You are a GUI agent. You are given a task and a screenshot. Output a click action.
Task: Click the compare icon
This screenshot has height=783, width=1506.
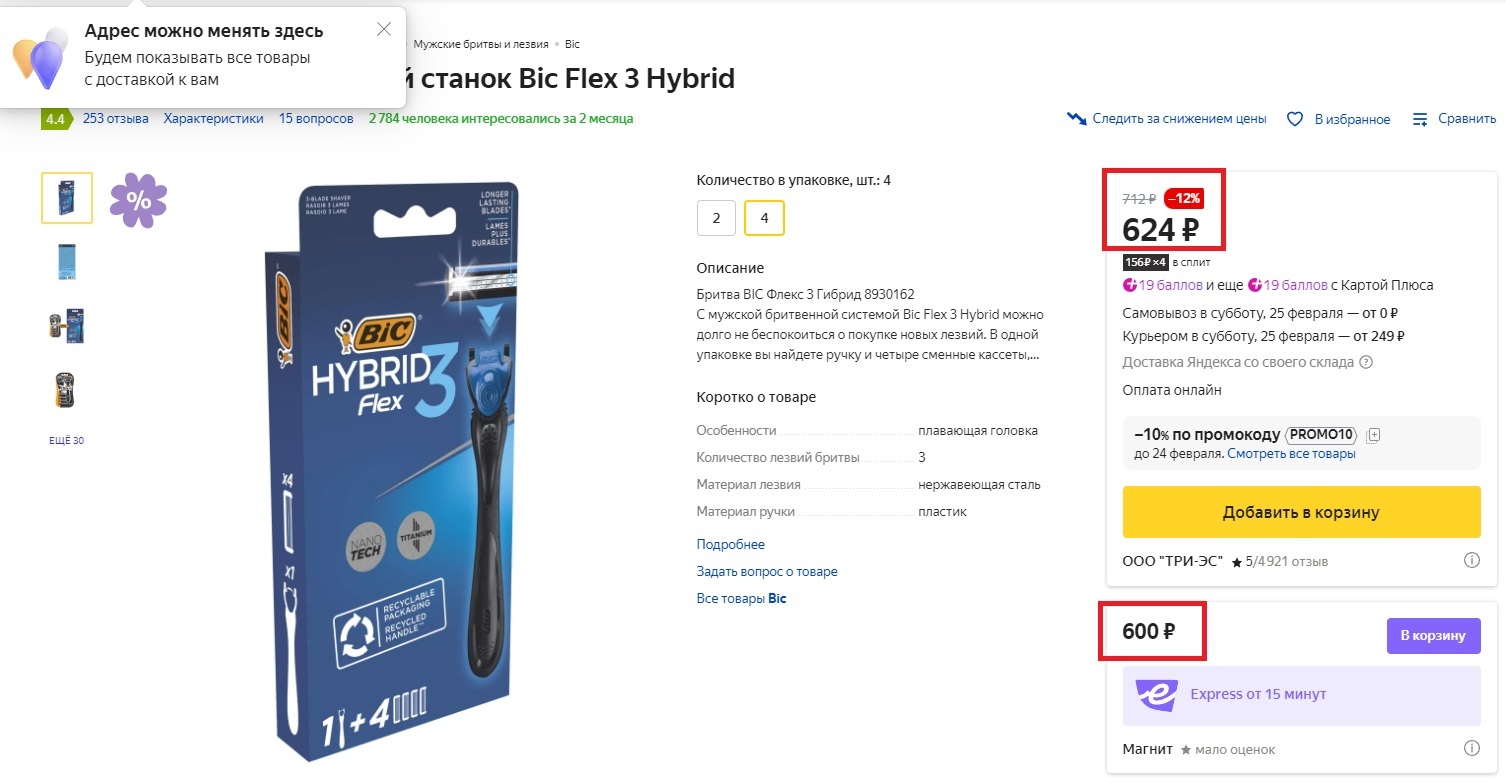click(1420, 119)
